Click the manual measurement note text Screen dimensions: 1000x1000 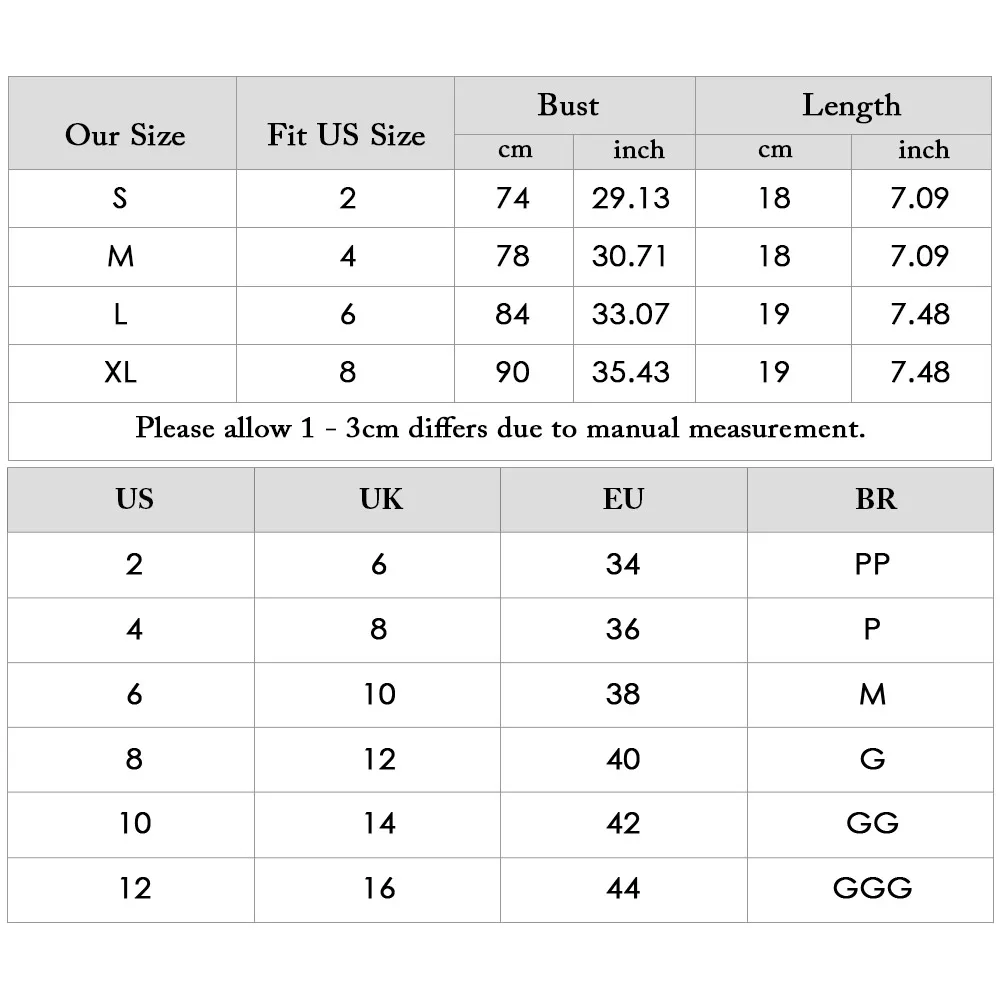coord(500,429)
